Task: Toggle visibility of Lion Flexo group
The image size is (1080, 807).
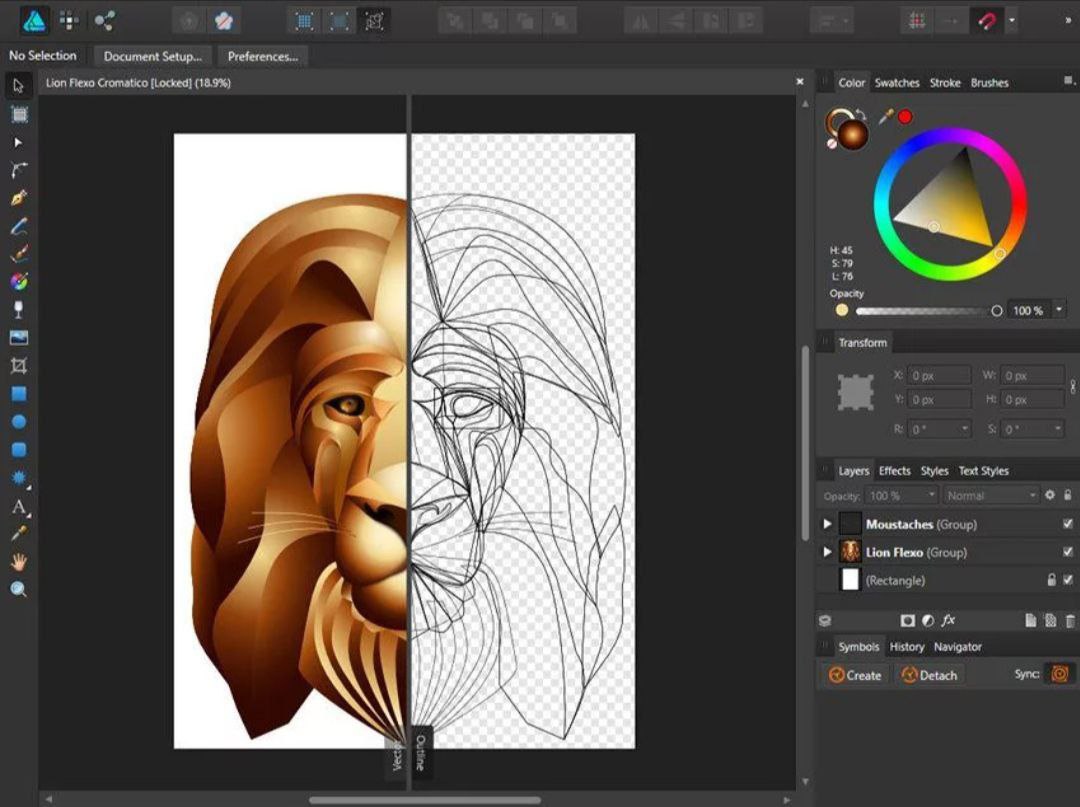Action: (x=1067, y=552)
